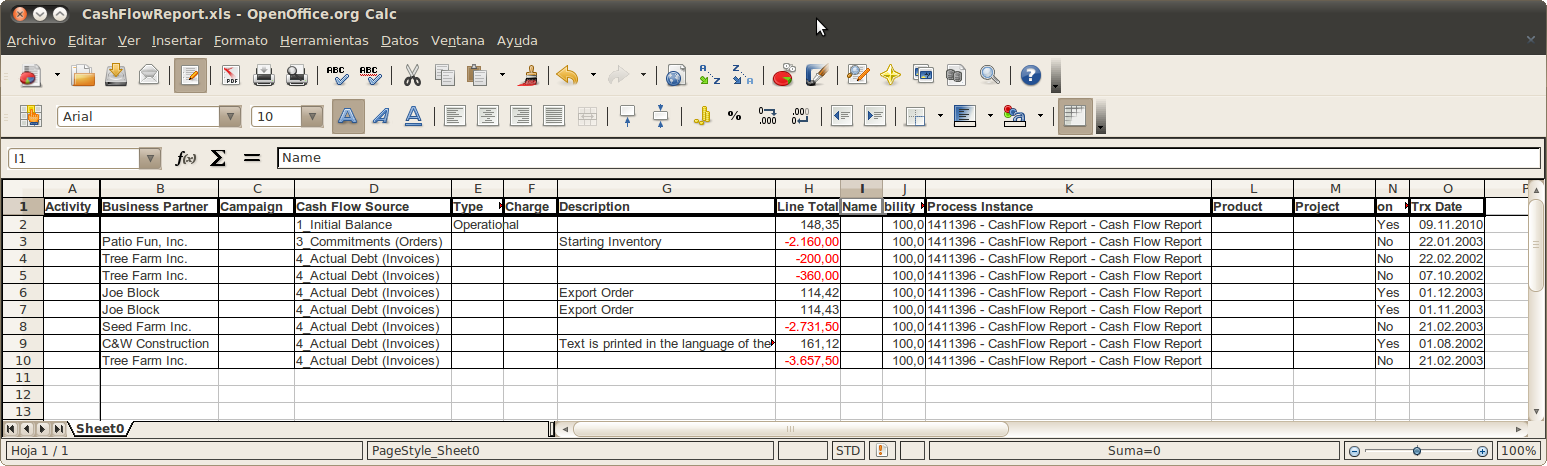Open OpenOffice.org Help
This screenshot has width=1547, height=466.
pos(1031,75)
